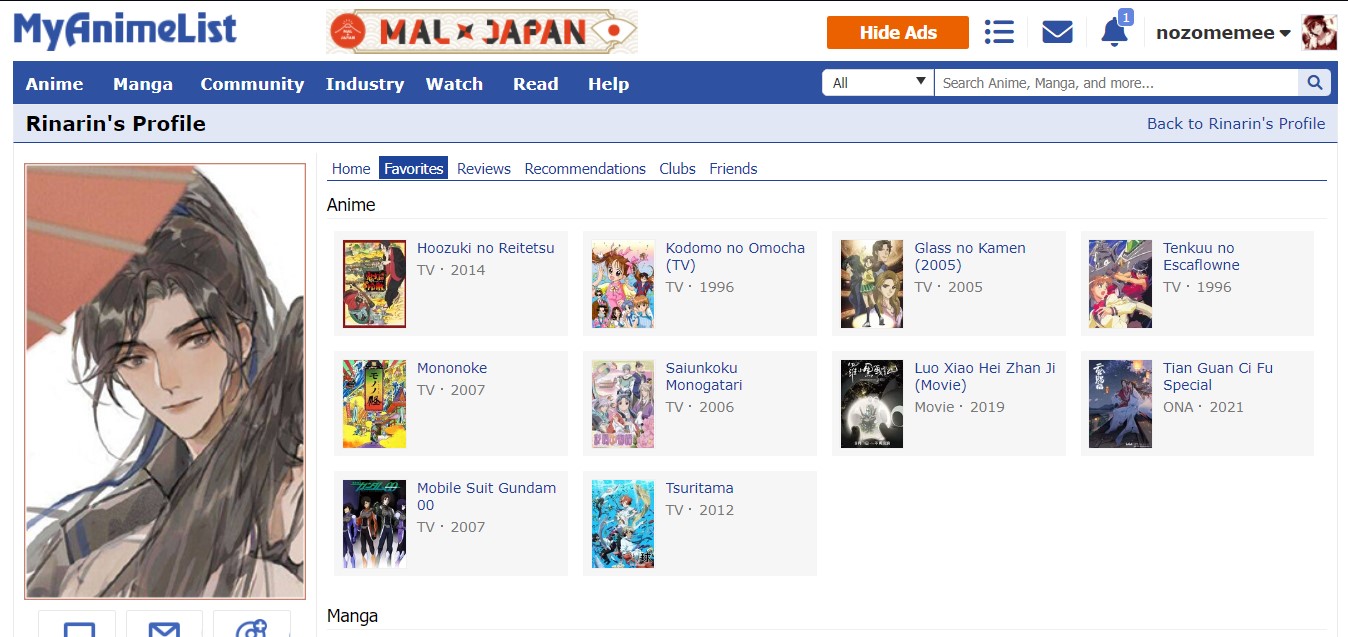The width and height of the screenshot is (1348, 637).
Task: Click the "ONA · 2021" text
Action: [1203, 407]
